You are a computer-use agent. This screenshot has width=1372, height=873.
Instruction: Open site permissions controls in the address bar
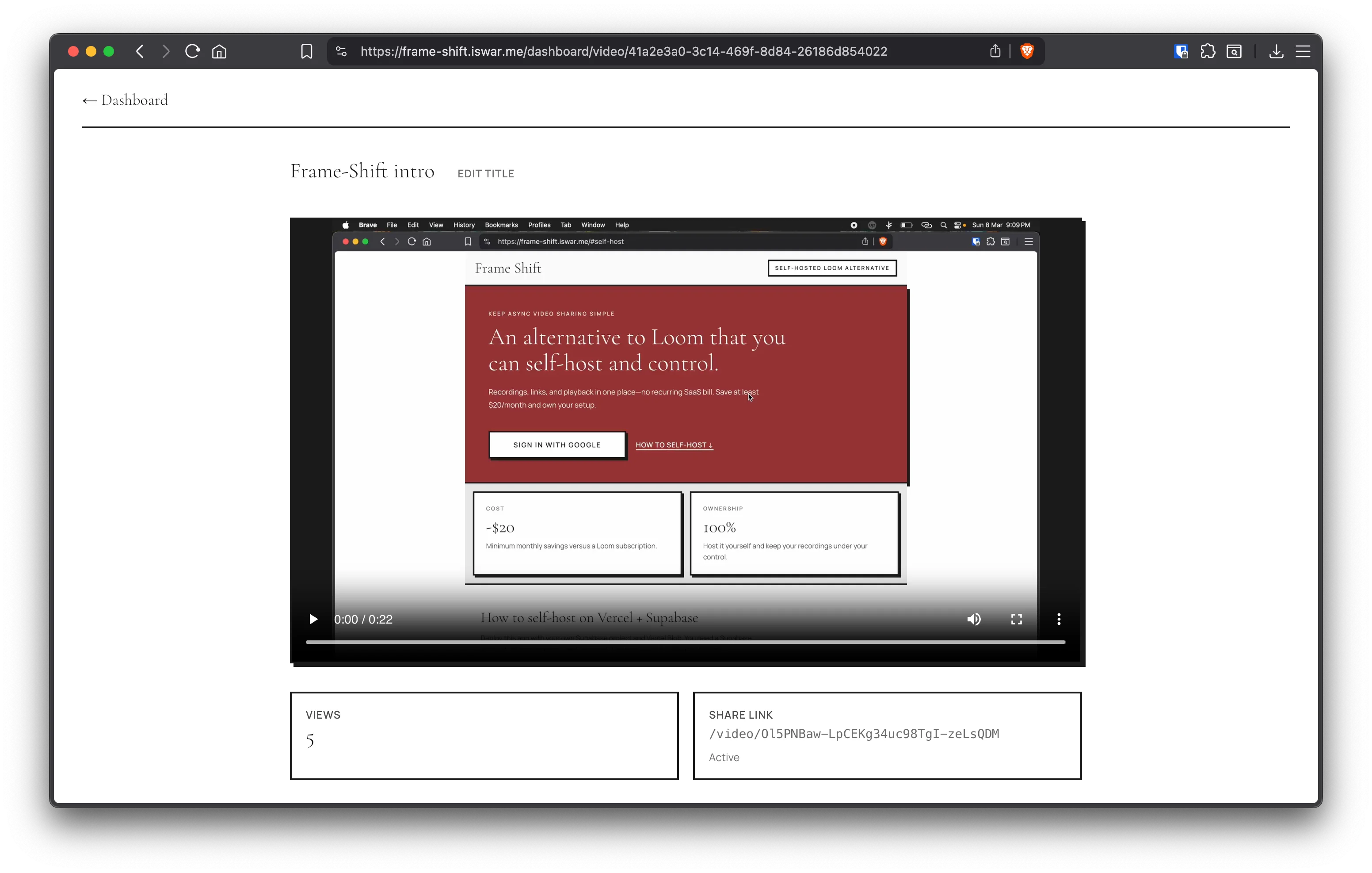[341, 51]
